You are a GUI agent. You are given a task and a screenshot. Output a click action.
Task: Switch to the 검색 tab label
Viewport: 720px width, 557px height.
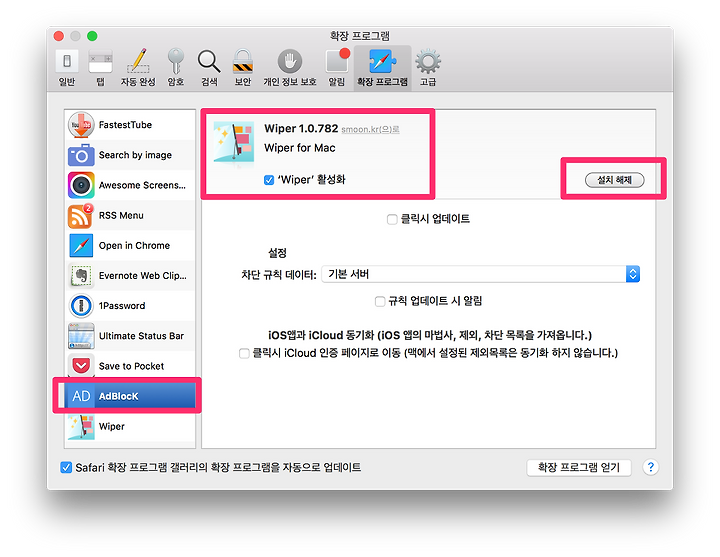tap(209, 82)
